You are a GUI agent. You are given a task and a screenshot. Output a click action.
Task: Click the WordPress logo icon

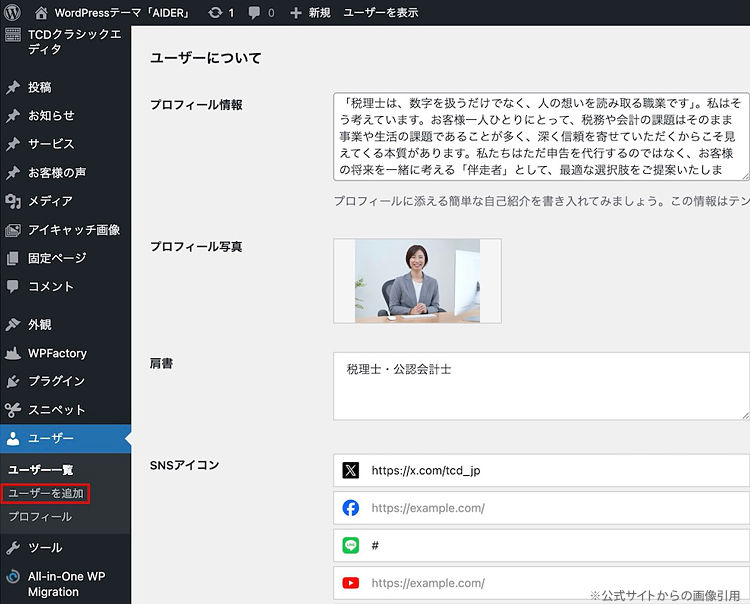pyautogui.click(x=12, y=12)
